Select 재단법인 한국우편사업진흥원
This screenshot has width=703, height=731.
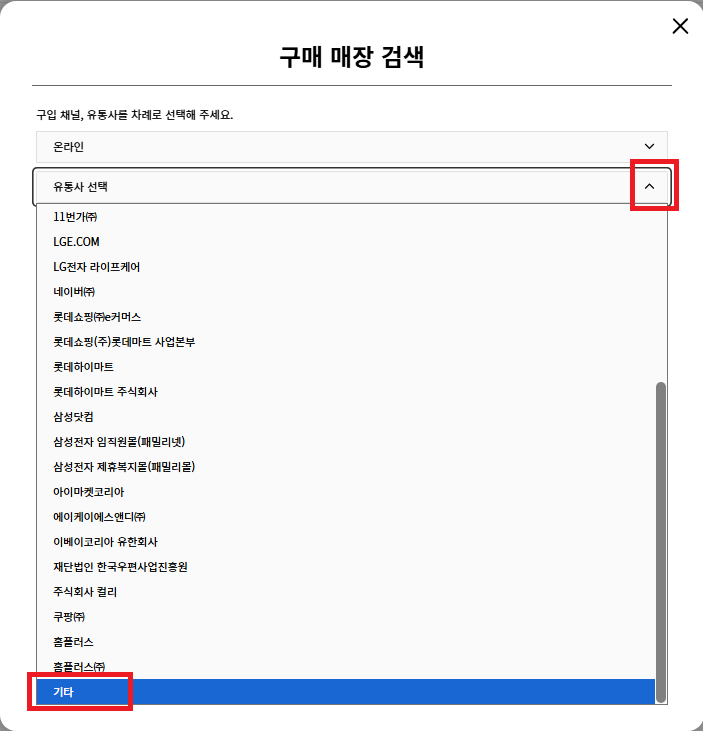pos(346,567)
